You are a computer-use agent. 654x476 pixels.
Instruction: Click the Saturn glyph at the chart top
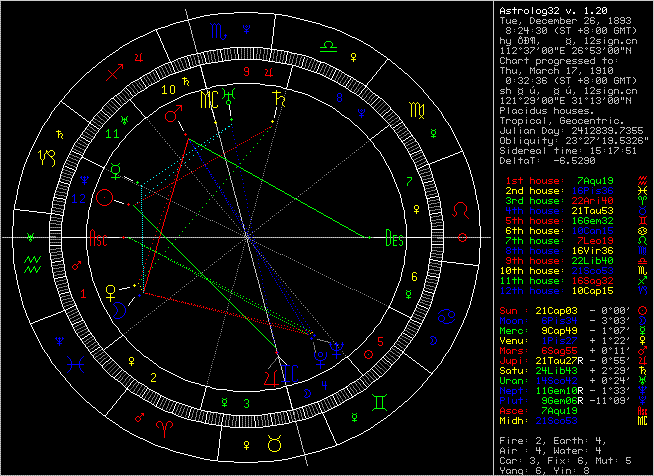pos(275,101)
